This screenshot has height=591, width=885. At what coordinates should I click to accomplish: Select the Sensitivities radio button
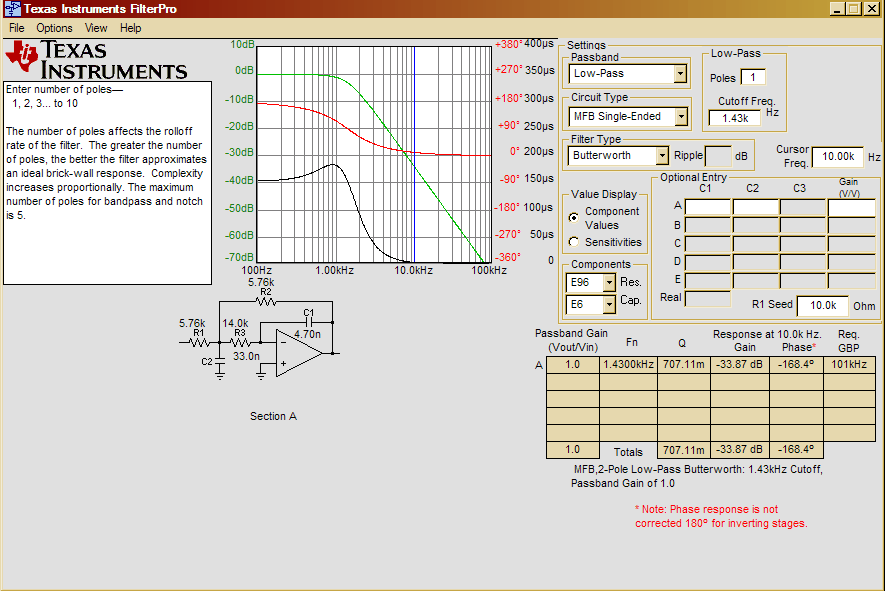click(573, 242)
